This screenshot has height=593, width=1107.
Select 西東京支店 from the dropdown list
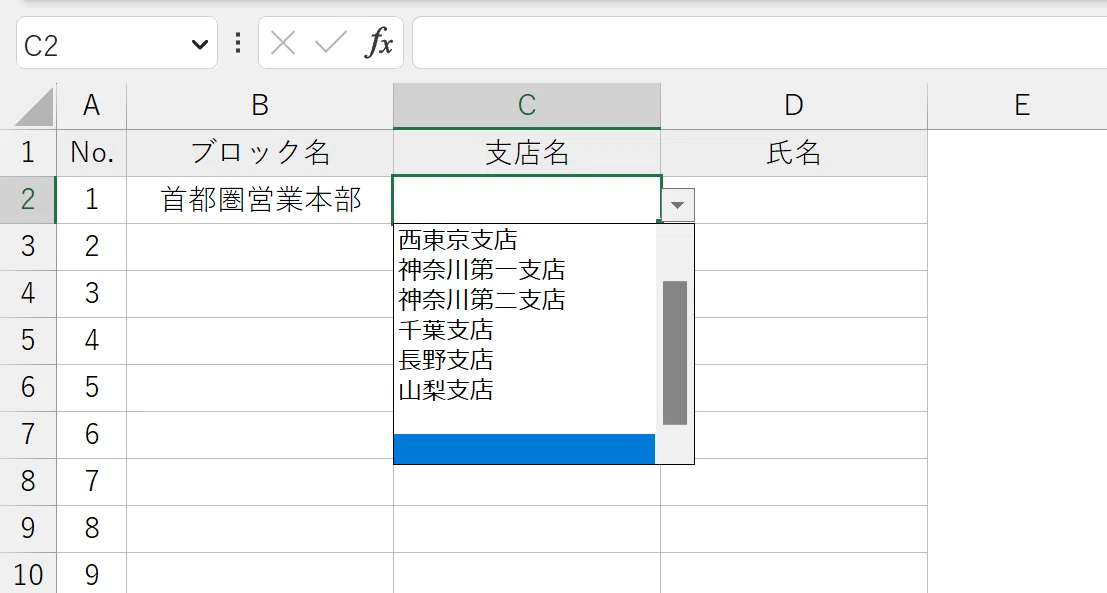click(x=525, y=240)
